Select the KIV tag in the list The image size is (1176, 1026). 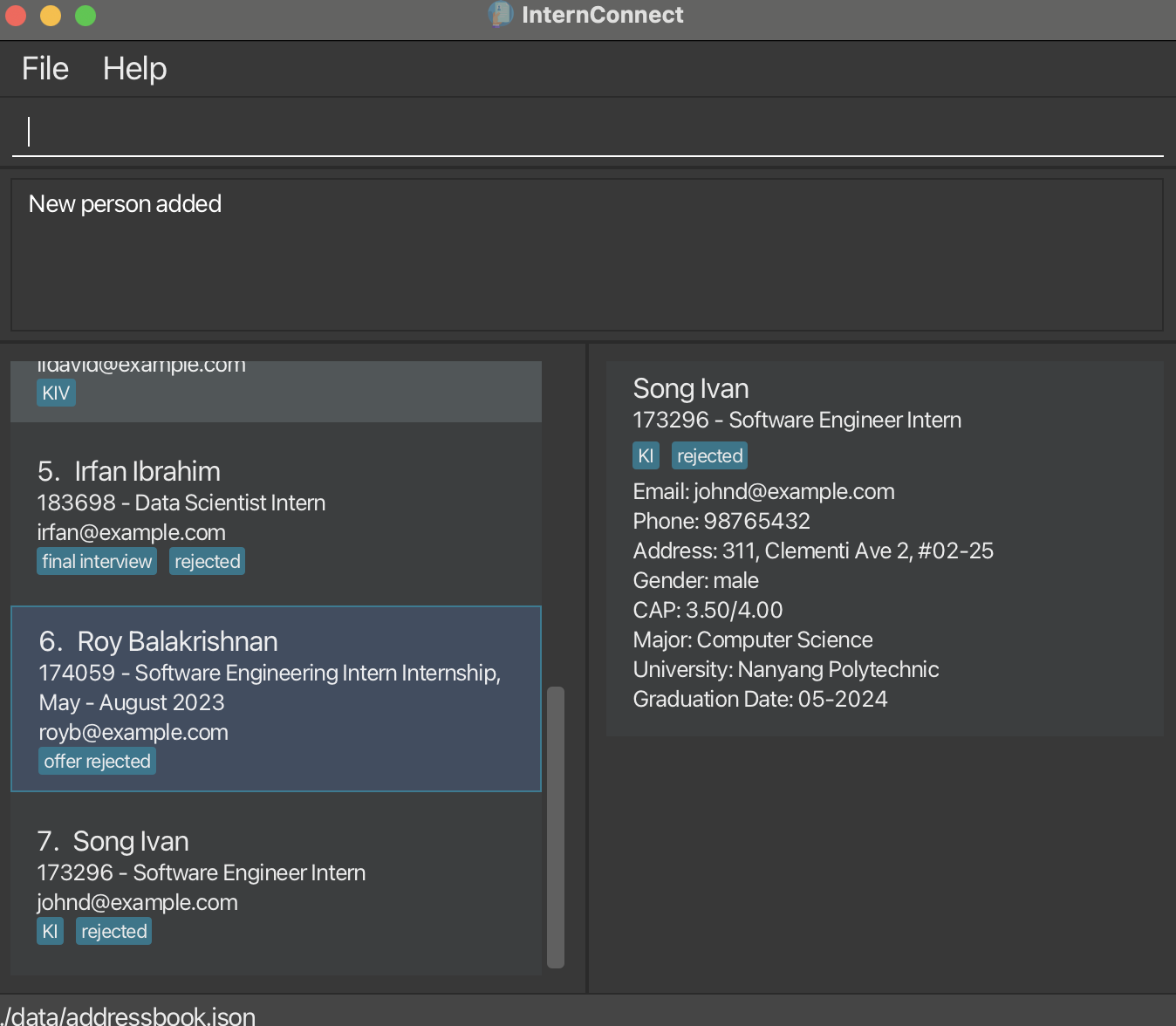click(x=56, y=393)
